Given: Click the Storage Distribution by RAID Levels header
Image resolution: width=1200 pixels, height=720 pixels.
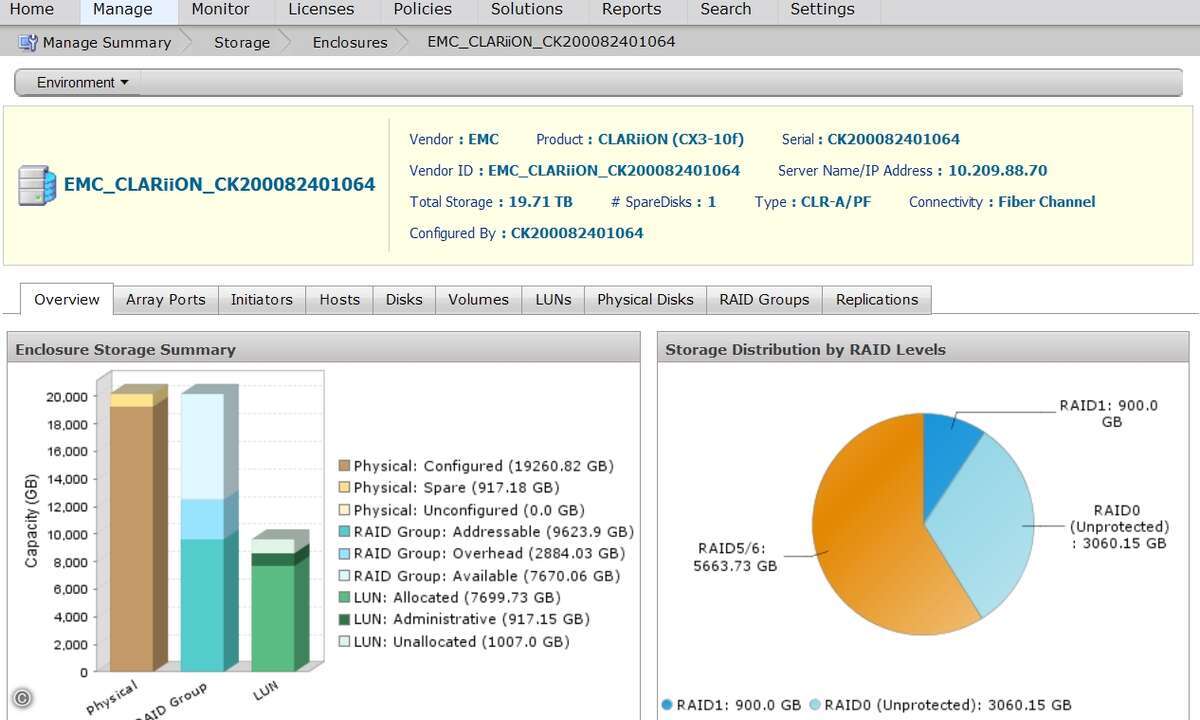Looking at the screenshot, I should (x=923, y=349).
